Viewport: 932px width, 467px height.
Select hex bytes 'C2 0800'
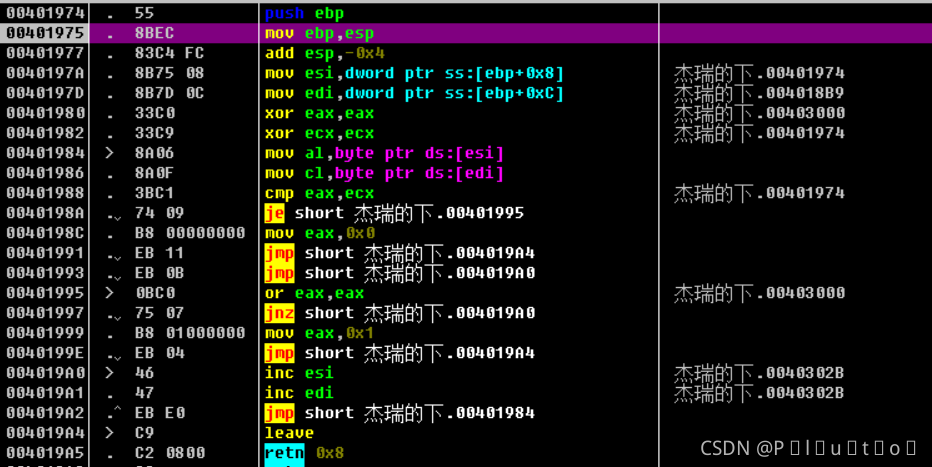tap(169, 452)
